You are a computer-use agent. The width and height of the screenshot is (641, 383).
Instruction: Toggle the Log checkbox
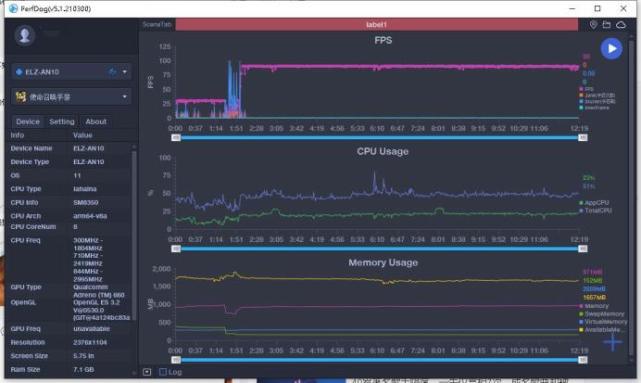163,372
